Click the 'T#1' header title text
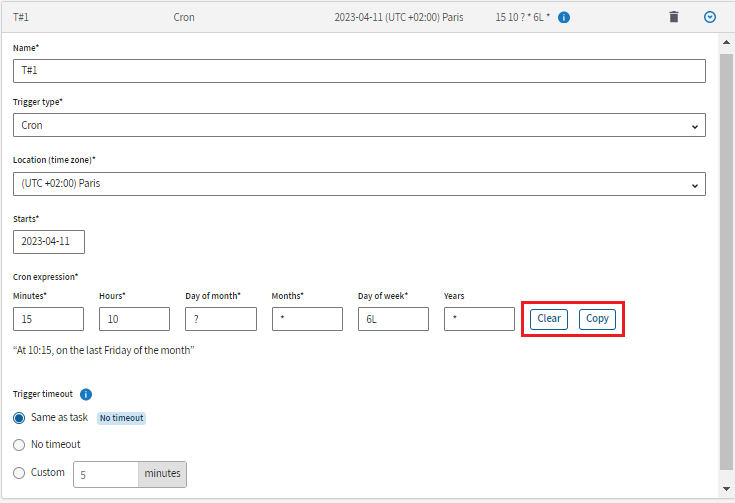Viewport: 735px width, 503px height. pos(21,17)
